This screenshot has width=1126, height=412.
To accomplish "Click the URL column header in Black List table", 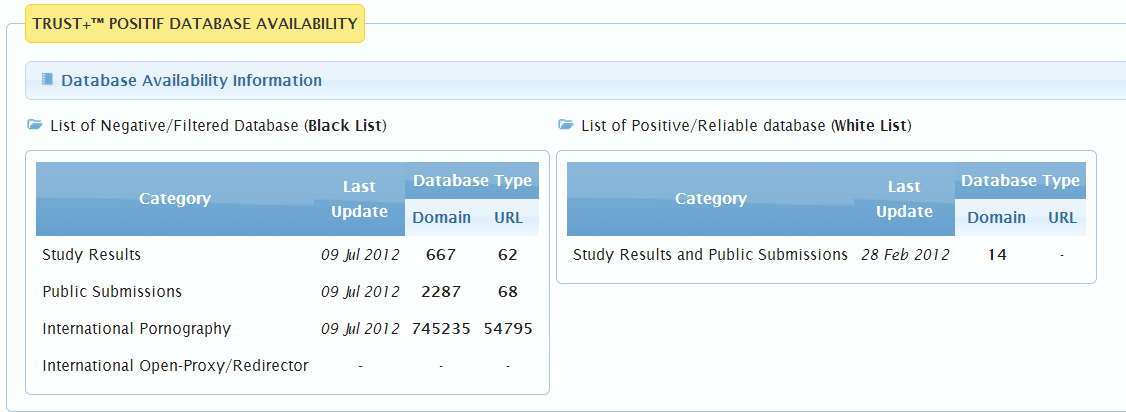I will (508, 217).
